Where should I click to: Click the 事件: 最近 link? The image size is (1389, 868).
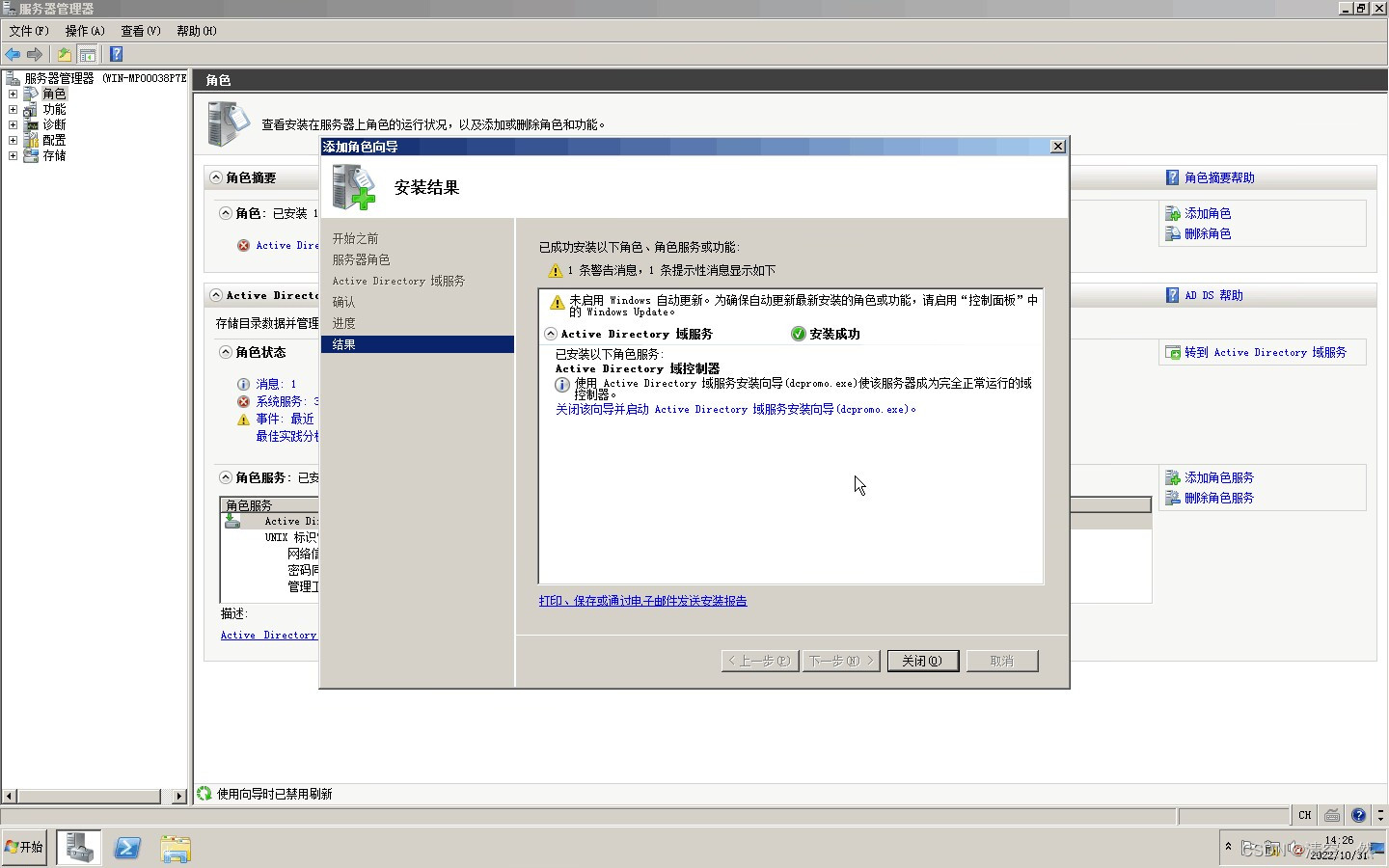[285, 419]
